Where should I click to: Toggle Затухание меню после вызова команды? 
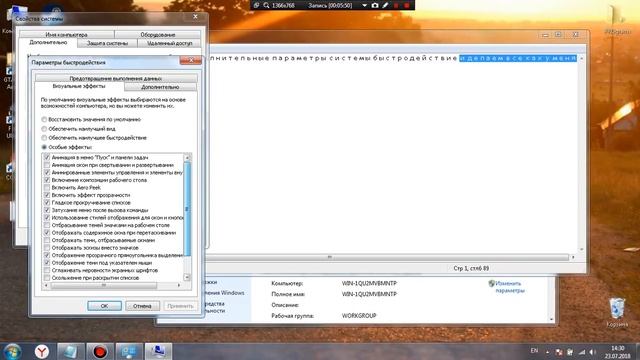47,210
